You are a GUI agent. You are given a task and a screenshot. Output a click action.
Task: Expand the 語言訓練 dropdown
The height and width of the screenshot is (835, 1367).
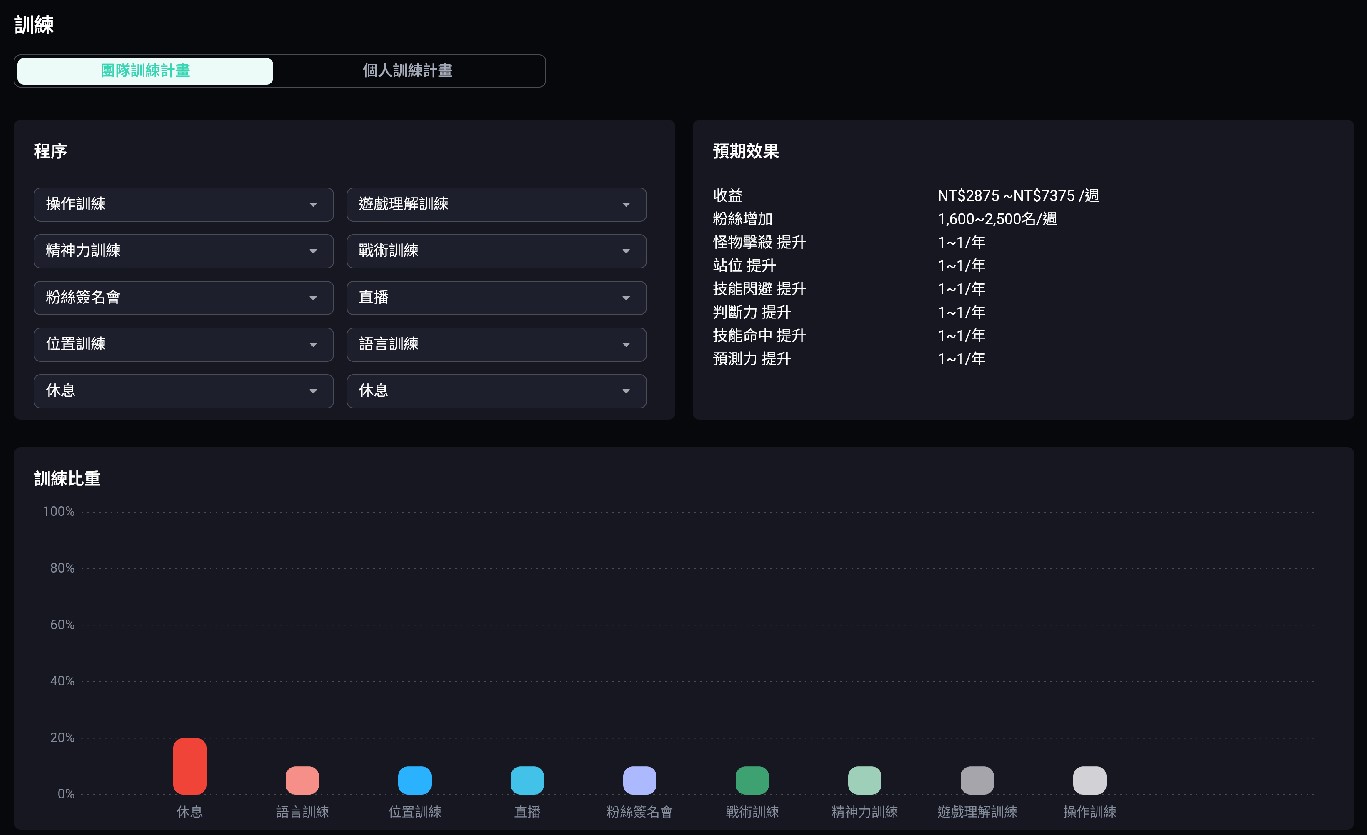[x=496, y=344]
